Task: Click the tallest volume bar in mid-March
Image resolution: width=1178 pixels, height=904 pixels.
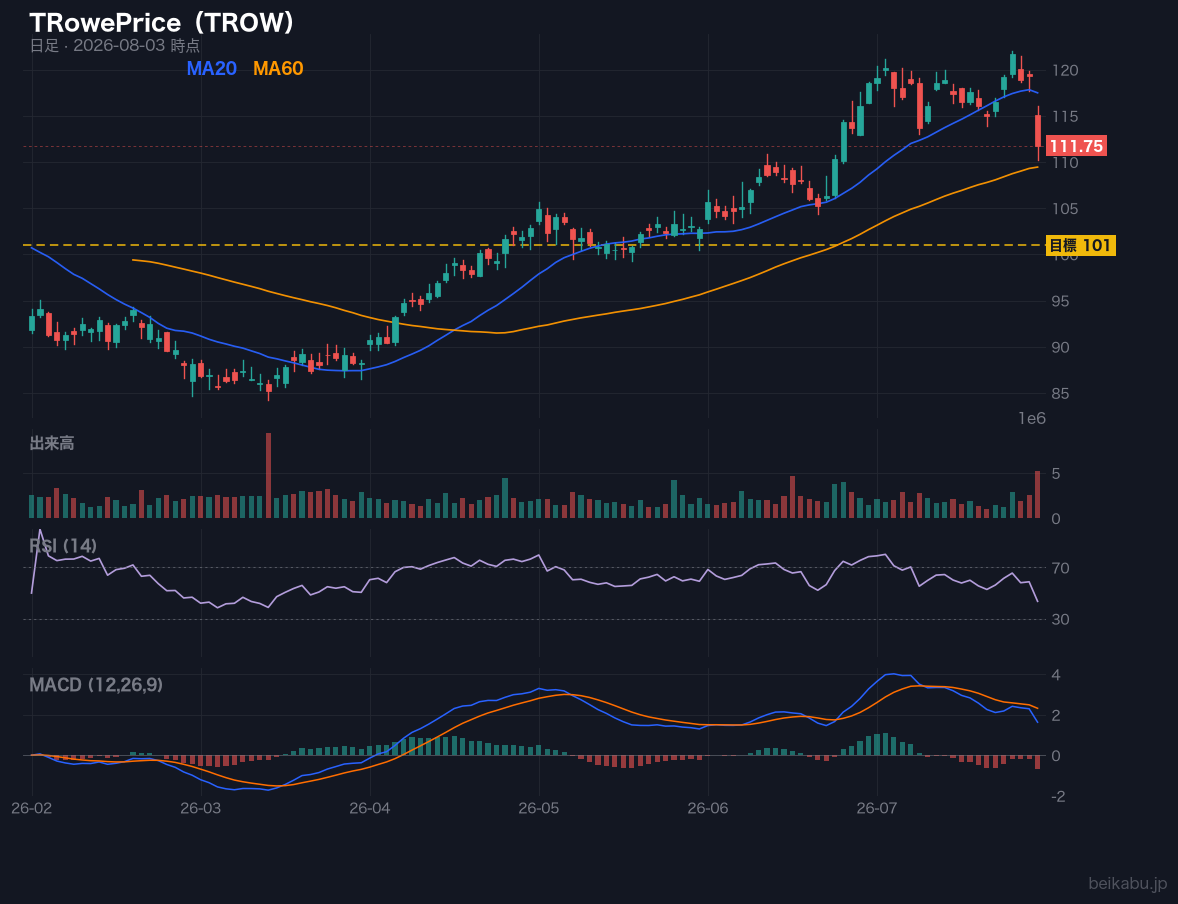Action: [268, 476]
